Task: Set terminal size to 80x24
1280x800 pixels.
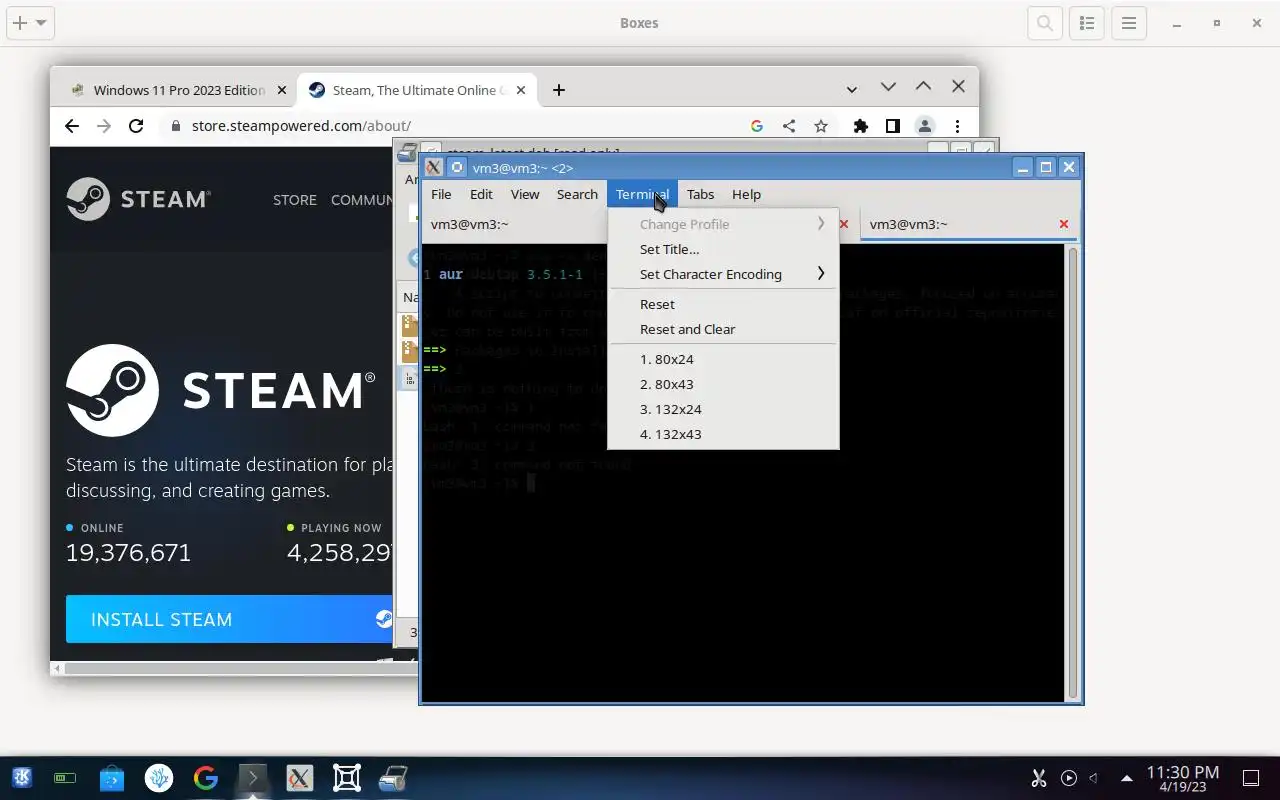Action: pos(723,359)
